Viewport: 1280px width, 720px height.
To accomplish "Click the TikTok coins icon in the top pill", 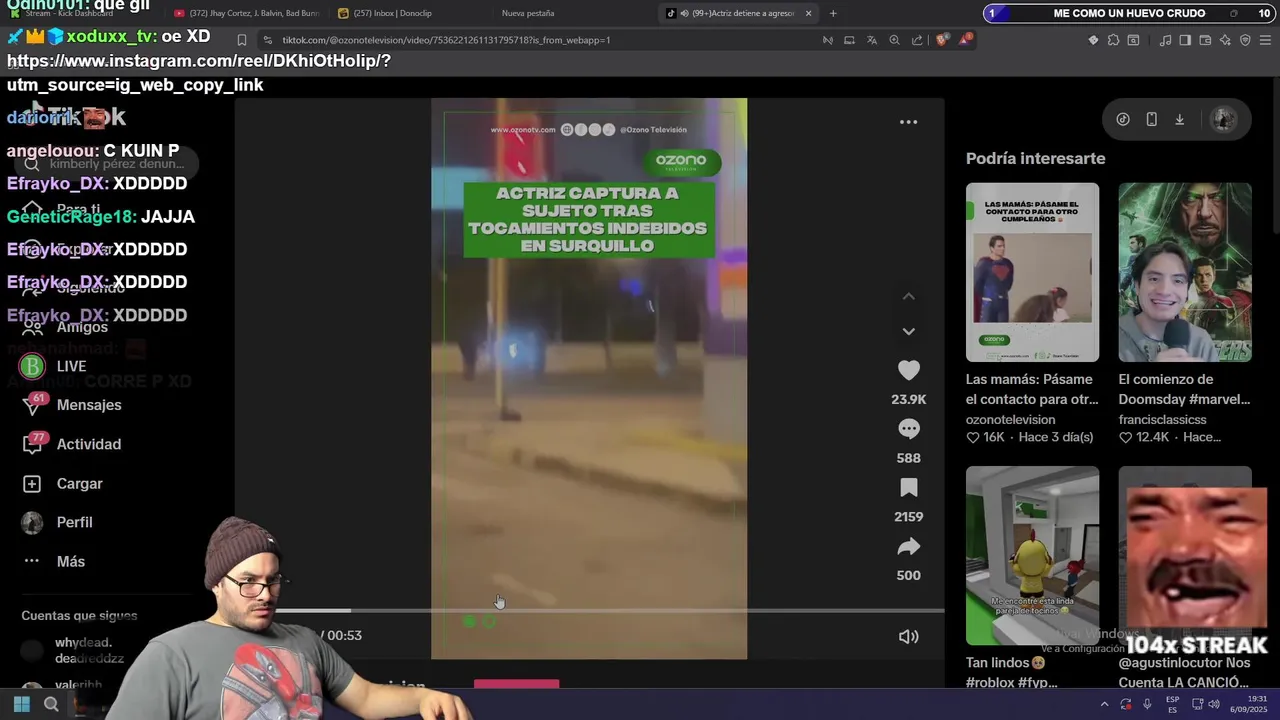I will [x=1123, y=119].
